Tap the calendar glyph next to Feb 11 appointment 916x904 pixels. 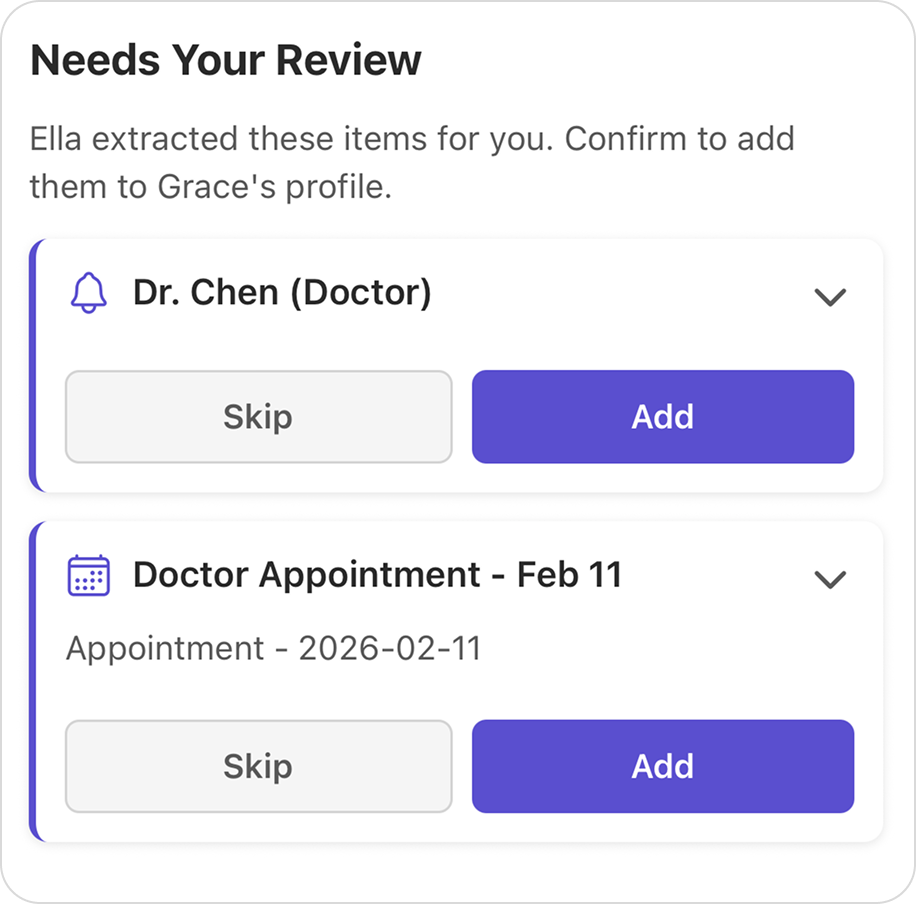point(88,576)
